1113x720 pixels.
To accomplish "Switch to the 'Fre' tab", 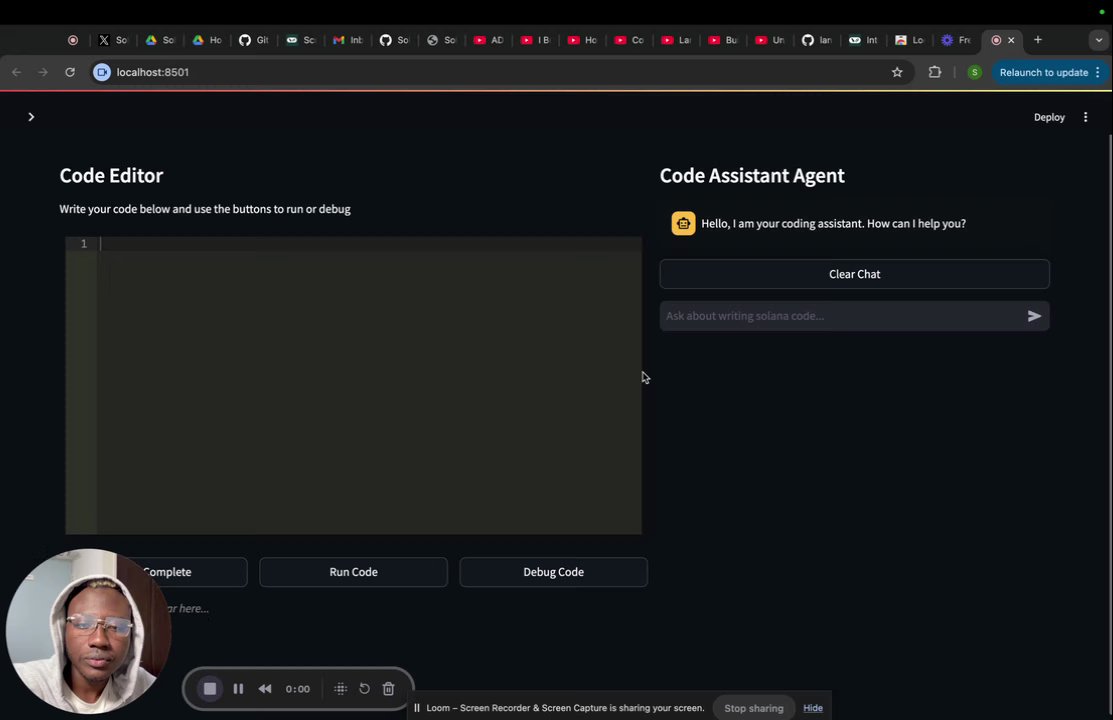I will 956,40.
